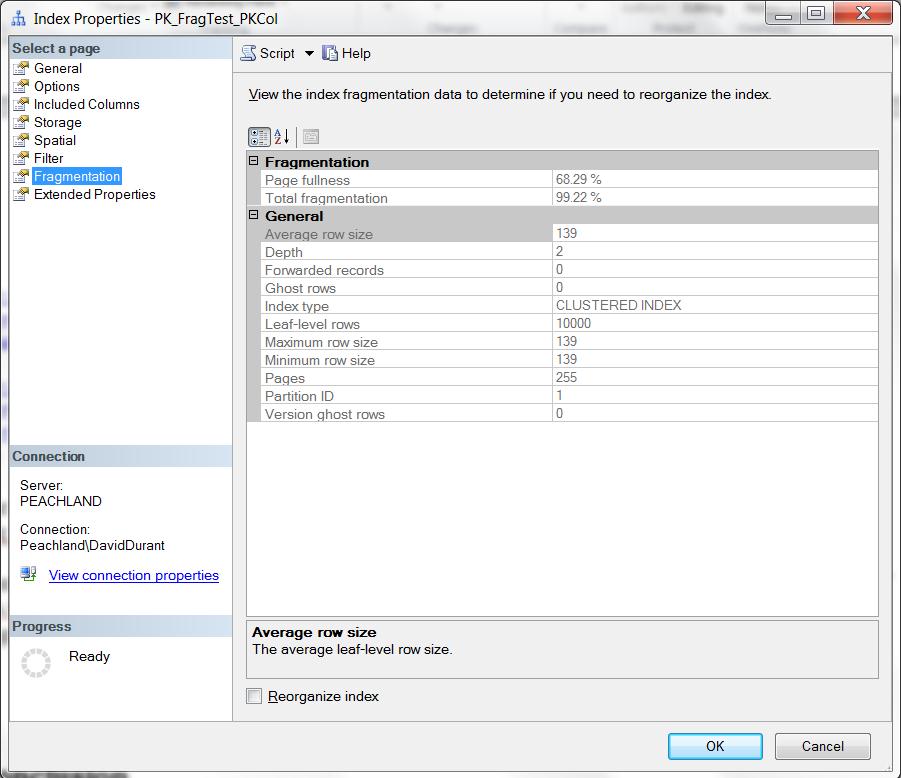Collapse the General property section

point(253,215)
